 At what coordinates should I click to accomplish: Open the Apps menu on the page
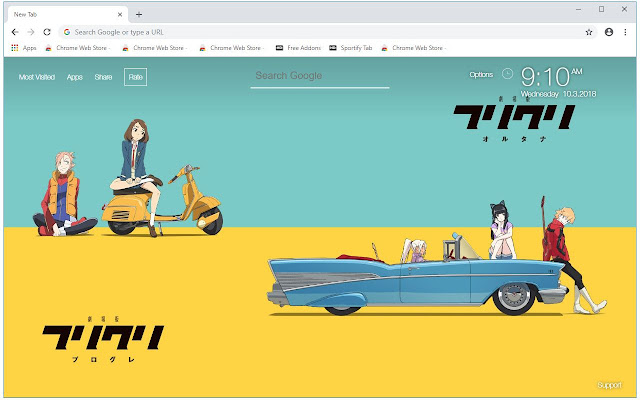click(75, 77)
